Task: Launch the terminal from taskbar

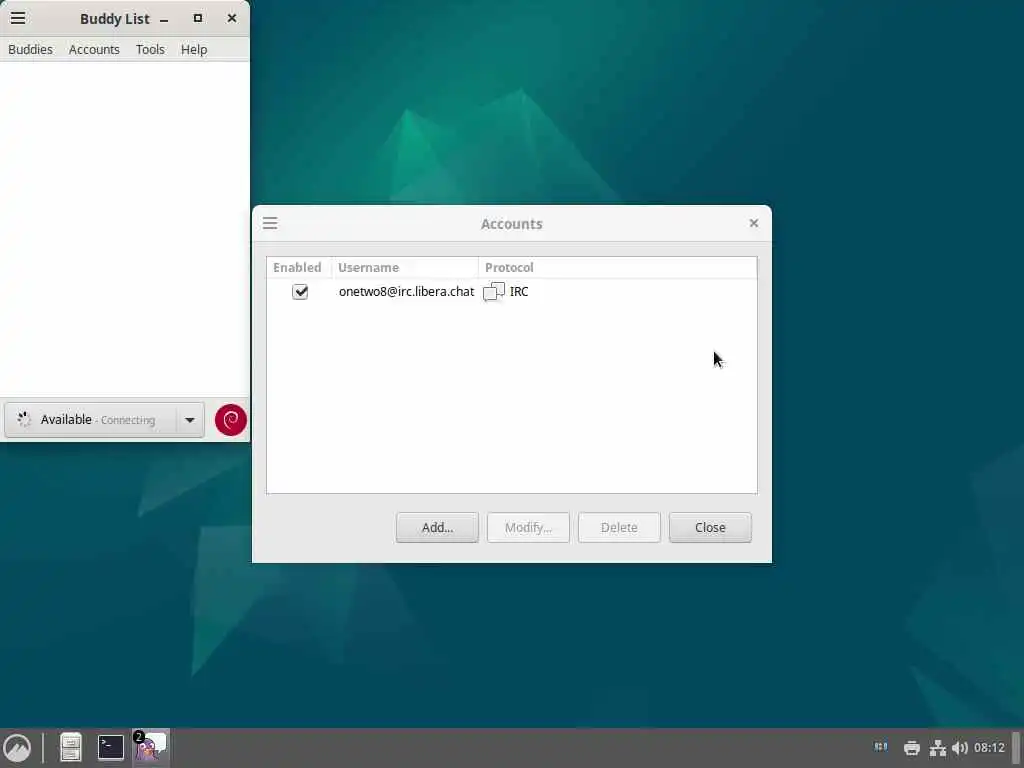Action: click(x=110, y=748)
